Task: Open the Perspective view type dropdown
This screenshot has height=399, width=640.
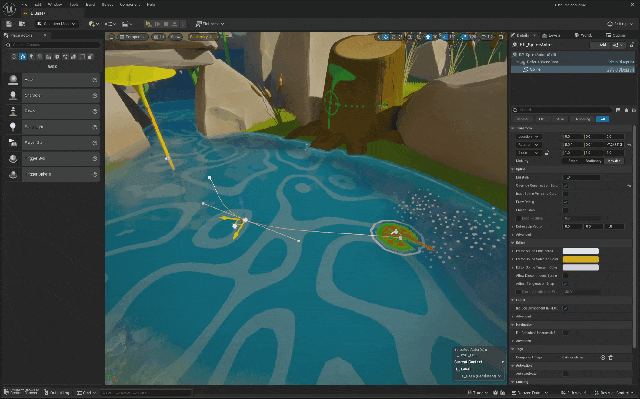Action: (133, 37)
